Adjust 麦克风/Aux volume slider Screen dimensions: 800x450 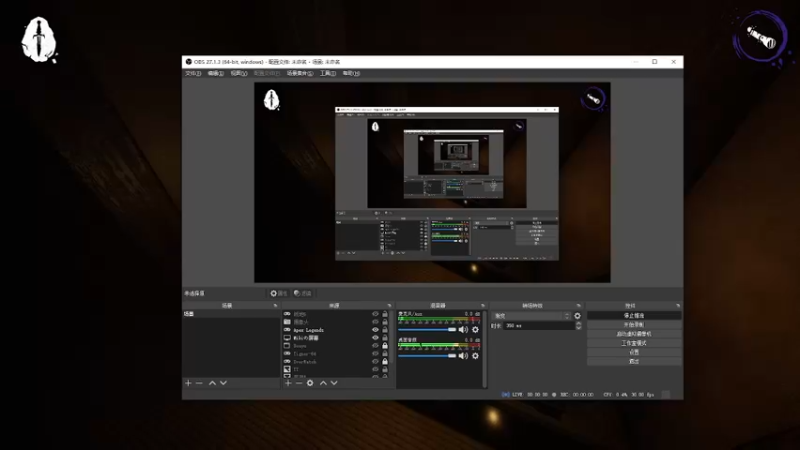coord(428,330)
